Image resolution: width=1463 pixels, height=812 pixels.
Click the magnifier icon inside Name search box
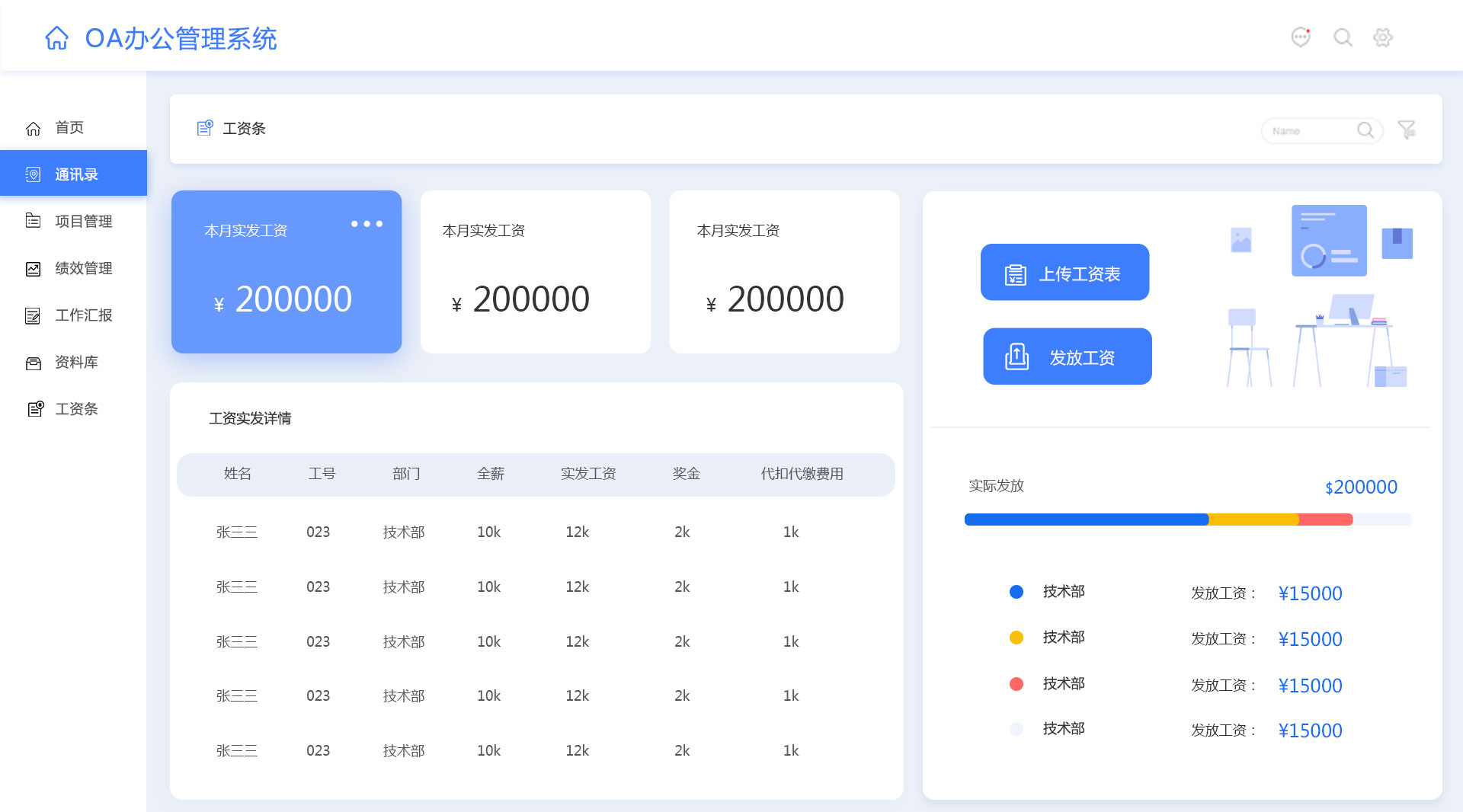pyautogui.click(x=1365, y=130)
